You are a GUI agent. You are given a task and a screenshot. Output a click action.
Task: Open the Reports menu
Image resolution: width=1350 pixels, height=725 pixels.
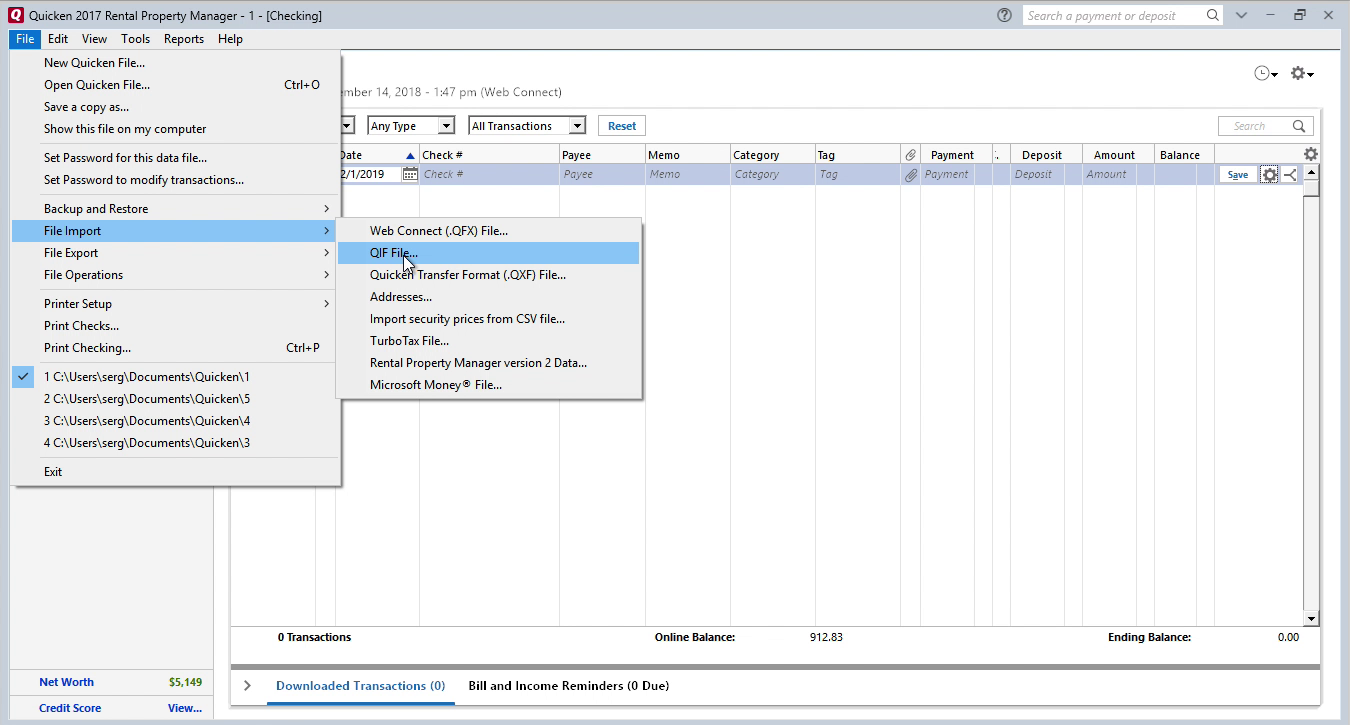pos(184,39)
